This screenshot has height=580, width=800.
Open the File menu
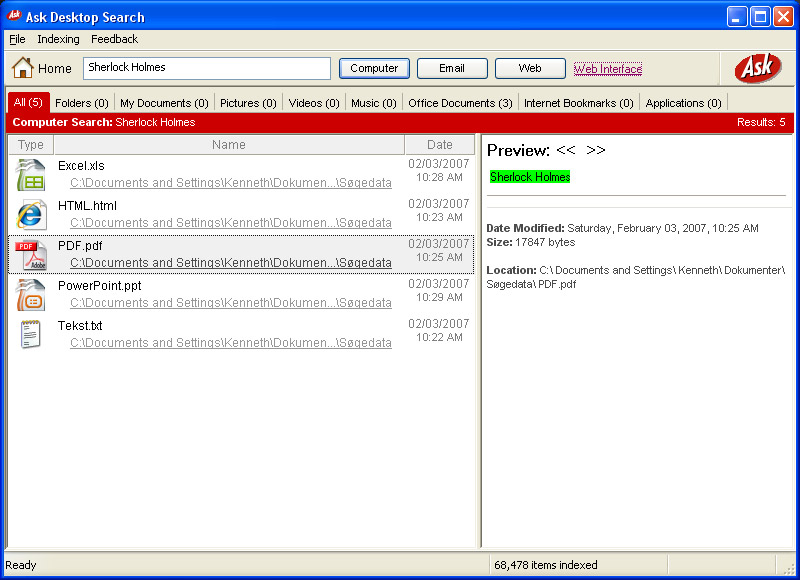coord(17,39)
